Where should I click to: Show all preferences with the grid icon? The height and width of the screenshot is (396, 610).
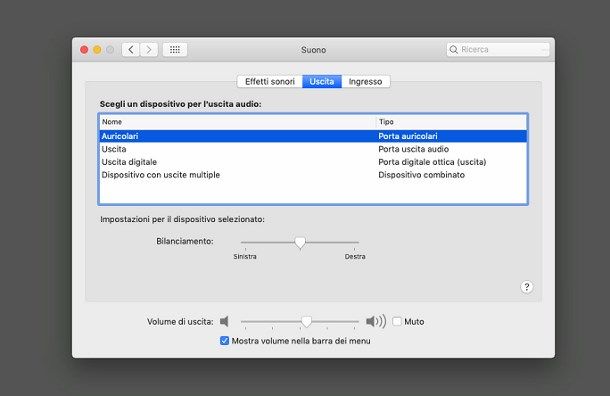pos(175,50)
